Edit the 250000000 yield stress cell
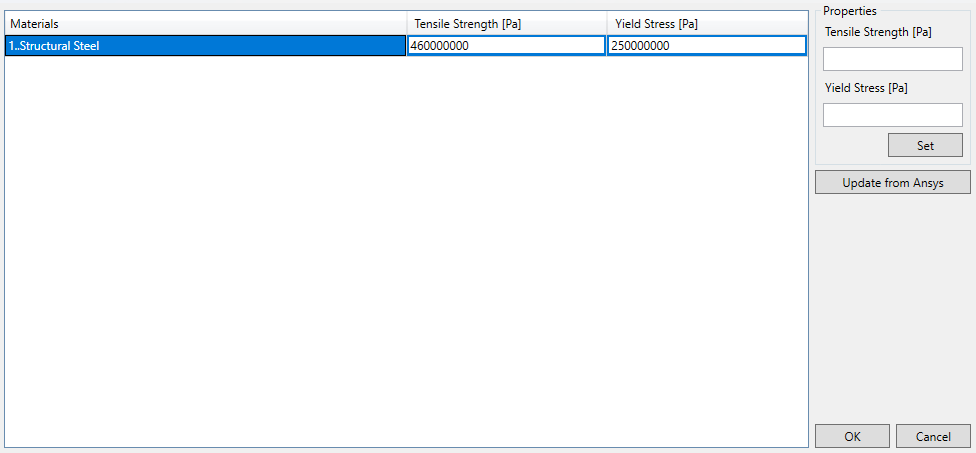976x453 pixels. point(706,45)
